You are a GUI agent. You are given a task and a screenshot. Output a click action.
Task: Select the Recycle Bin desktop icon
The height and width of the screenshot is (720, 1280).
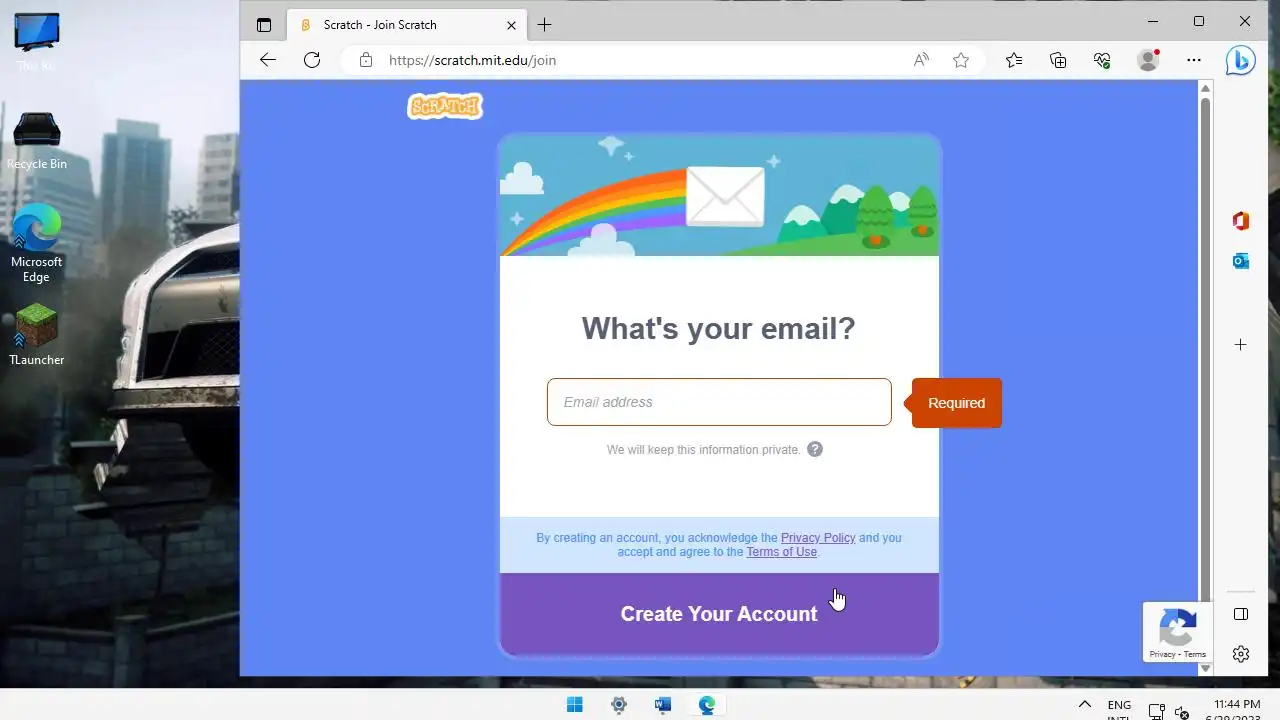pyautogui.click(x=37, y=141)
